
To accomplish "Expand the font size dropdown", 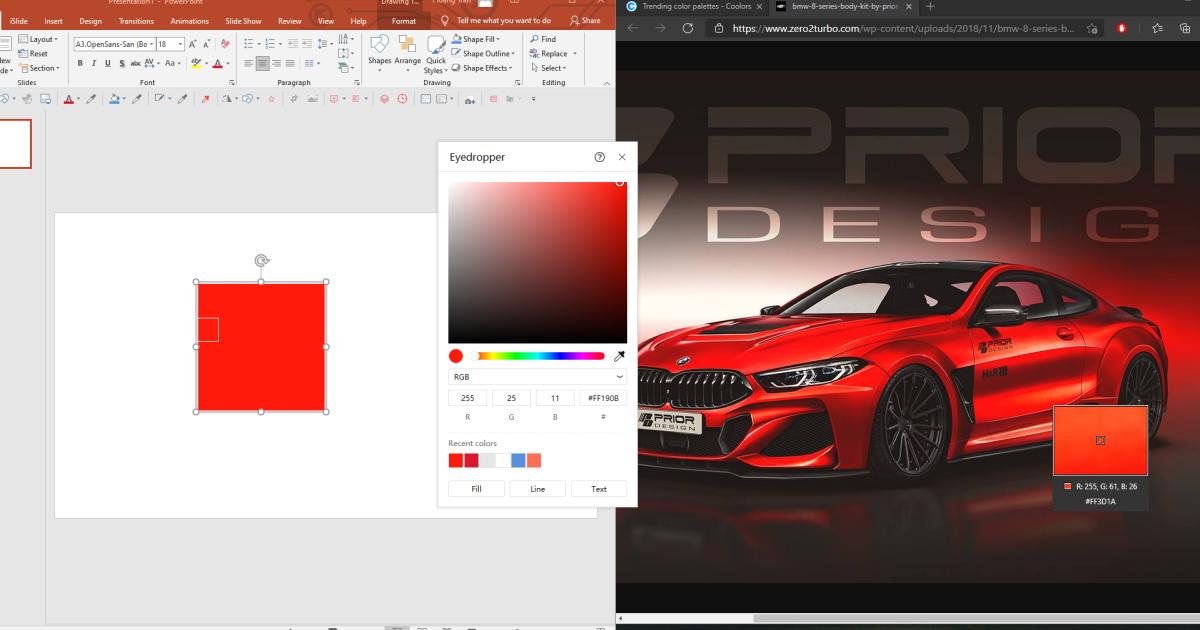I will pos(182,43).
